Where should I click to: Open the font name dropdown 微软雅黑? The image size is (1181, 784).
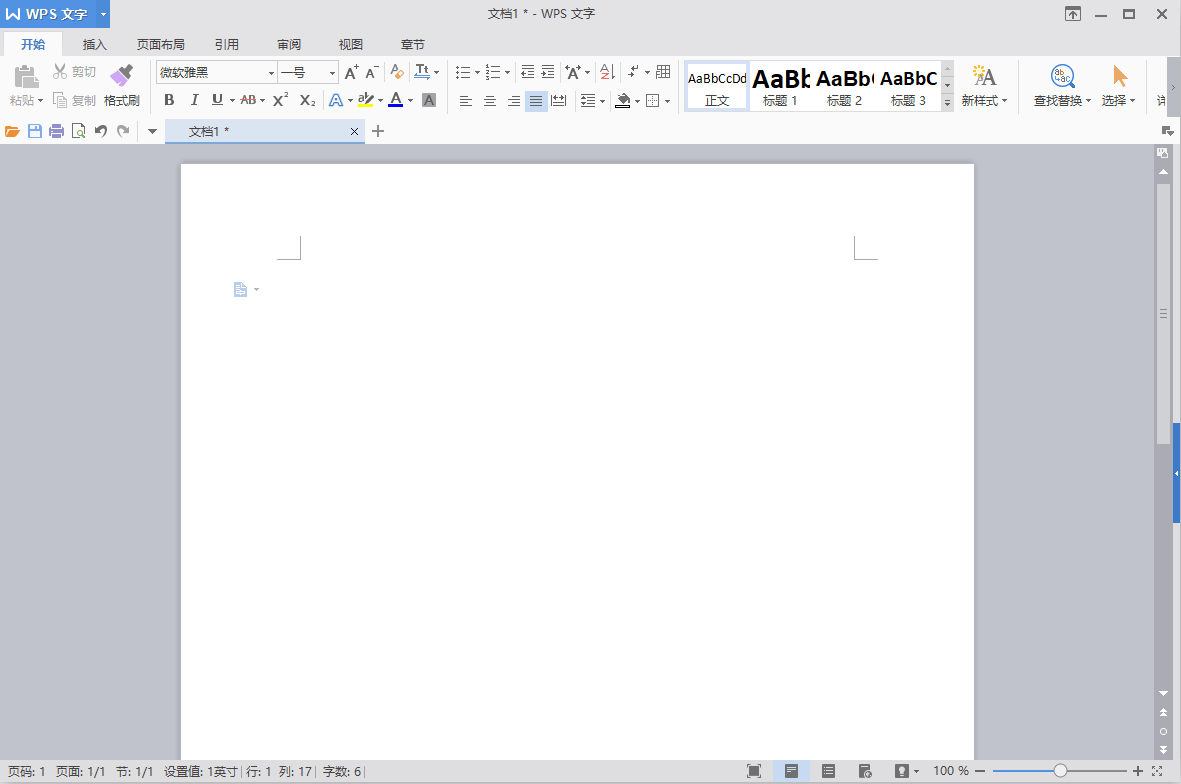pyautogui.click(x=271, y=73)
